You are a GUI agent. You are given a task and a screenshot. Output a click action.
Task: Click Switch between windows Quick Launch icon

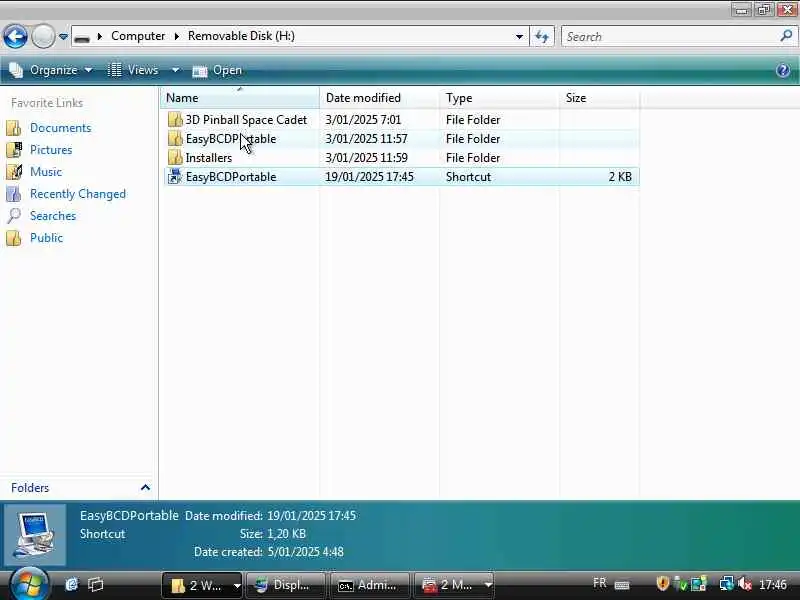coord(95,584)
